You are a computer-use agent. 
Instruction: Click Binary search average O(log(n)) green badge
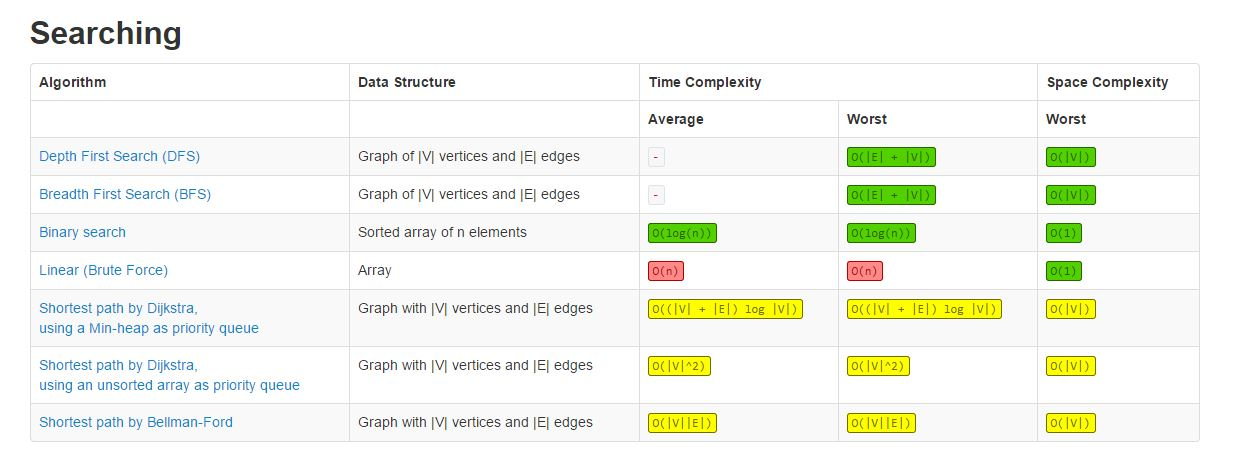coord(682,233)
